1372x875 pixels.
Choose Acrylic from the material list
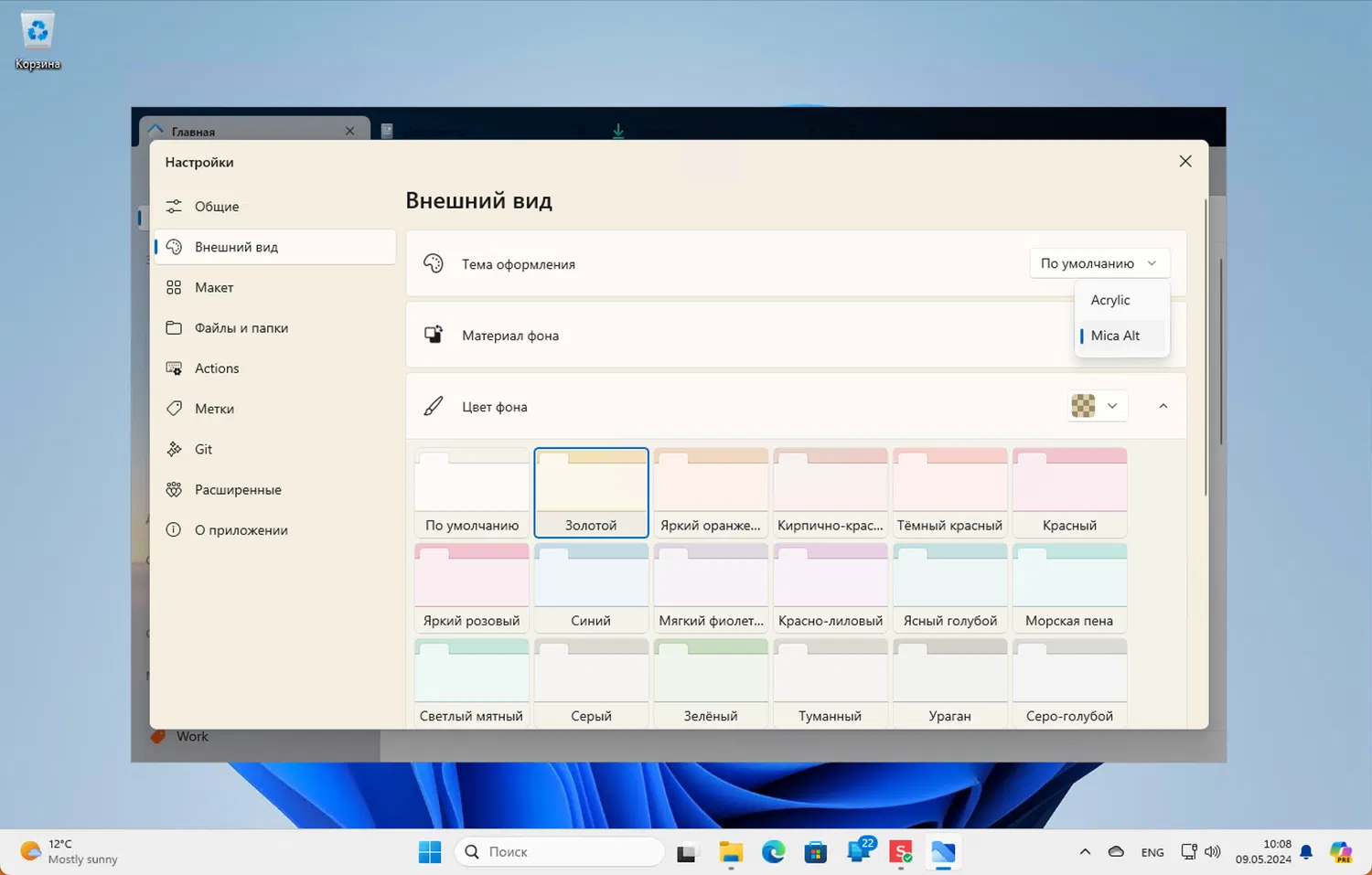coord(1121,300)
